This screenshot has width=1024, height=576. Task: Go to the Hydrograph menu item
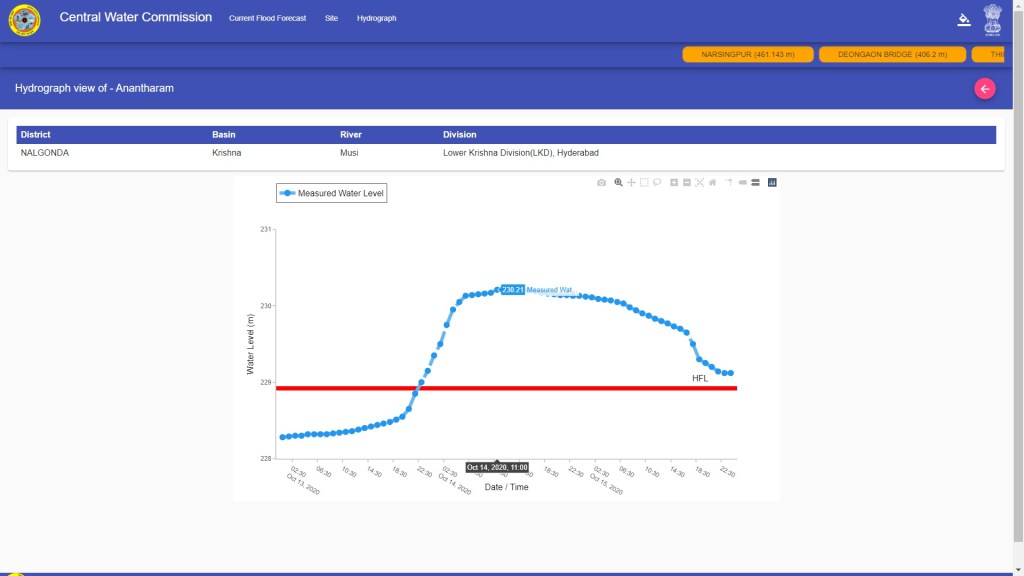coord(376,19)
